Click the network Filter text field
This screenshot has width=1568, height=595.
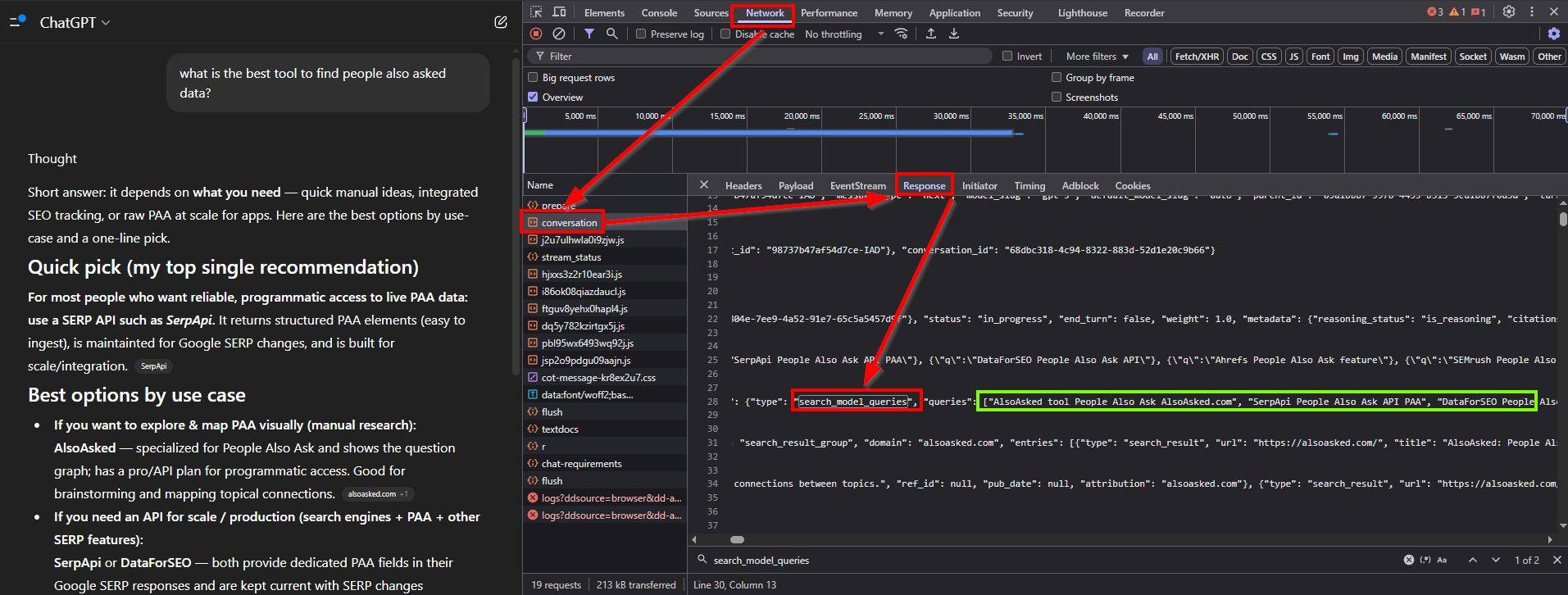(762, 57)
